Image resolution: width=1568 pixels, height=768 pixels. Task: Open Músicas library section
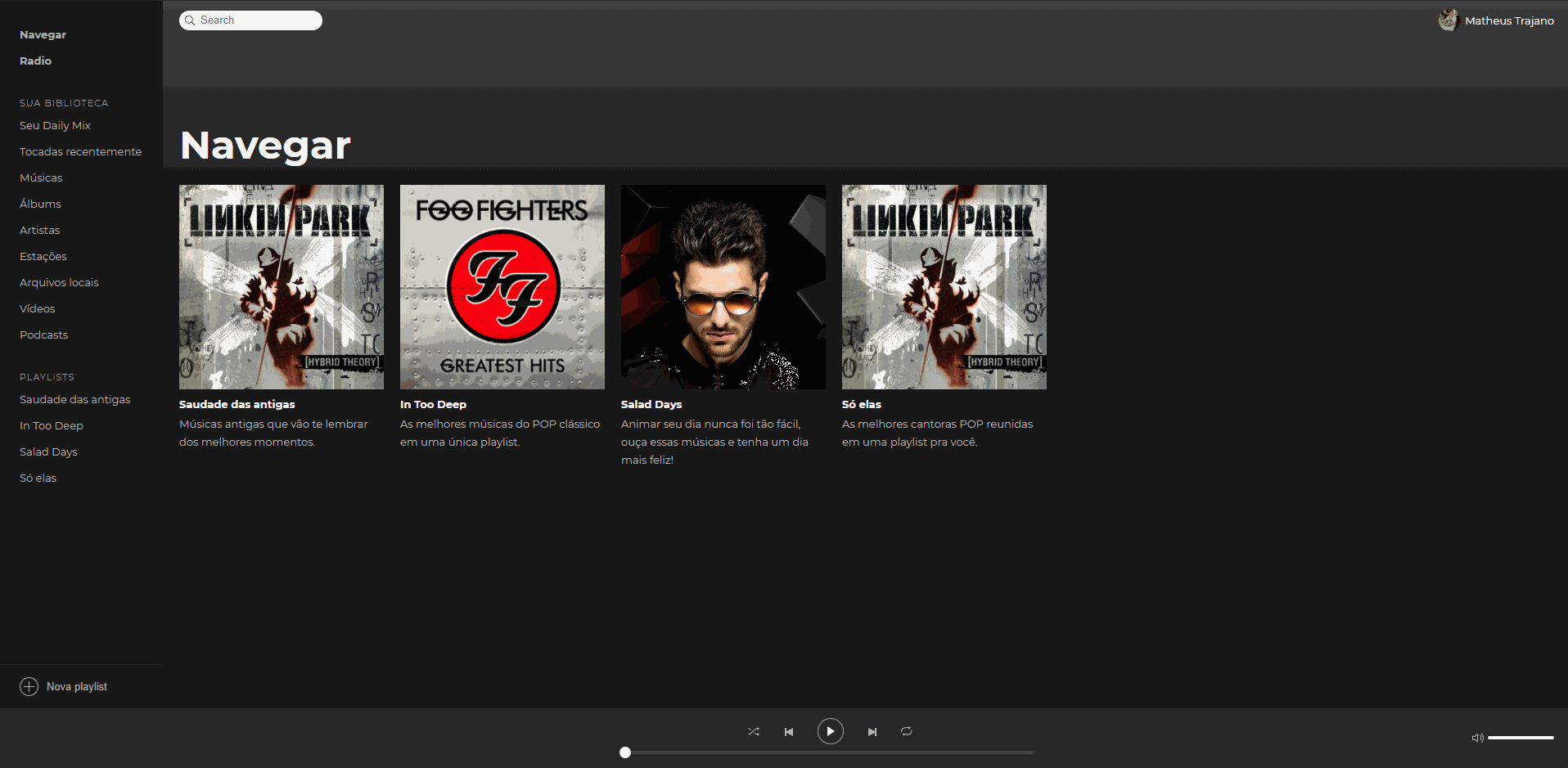[41, 178]
